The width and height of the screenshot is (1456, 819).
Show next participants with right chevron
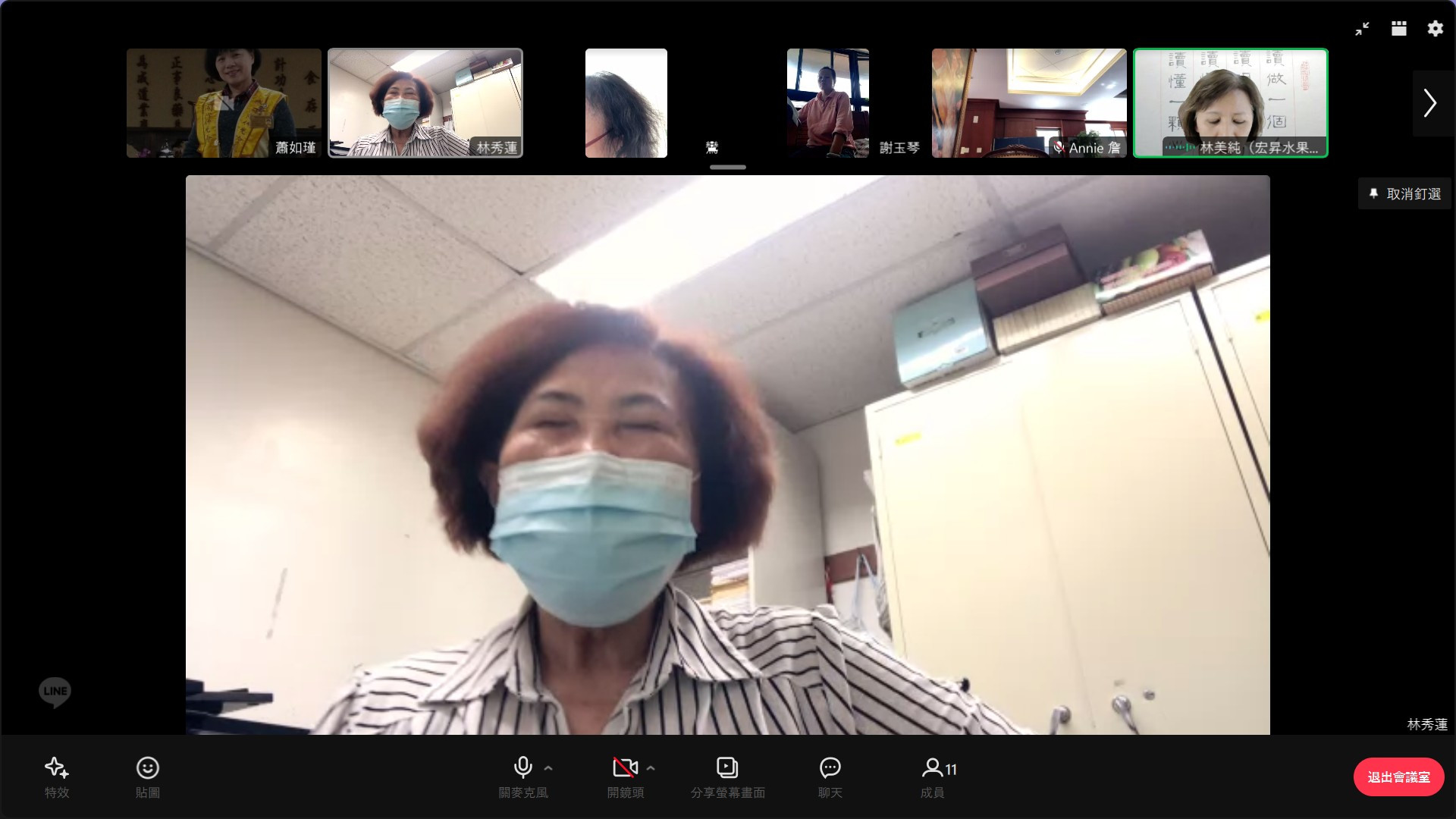tap(1429, 103)
